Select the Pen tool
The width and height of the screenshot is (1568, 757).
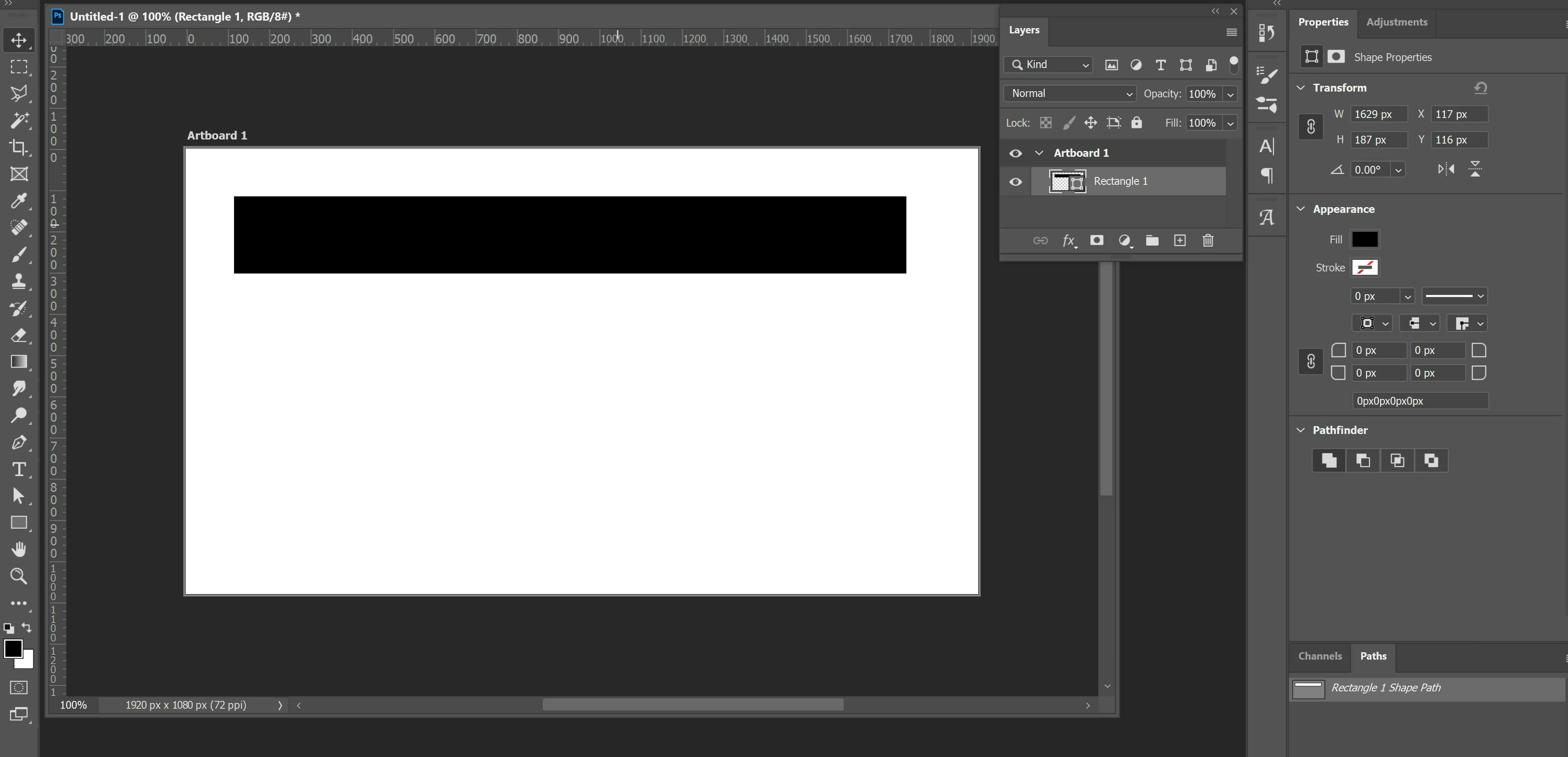19,442
